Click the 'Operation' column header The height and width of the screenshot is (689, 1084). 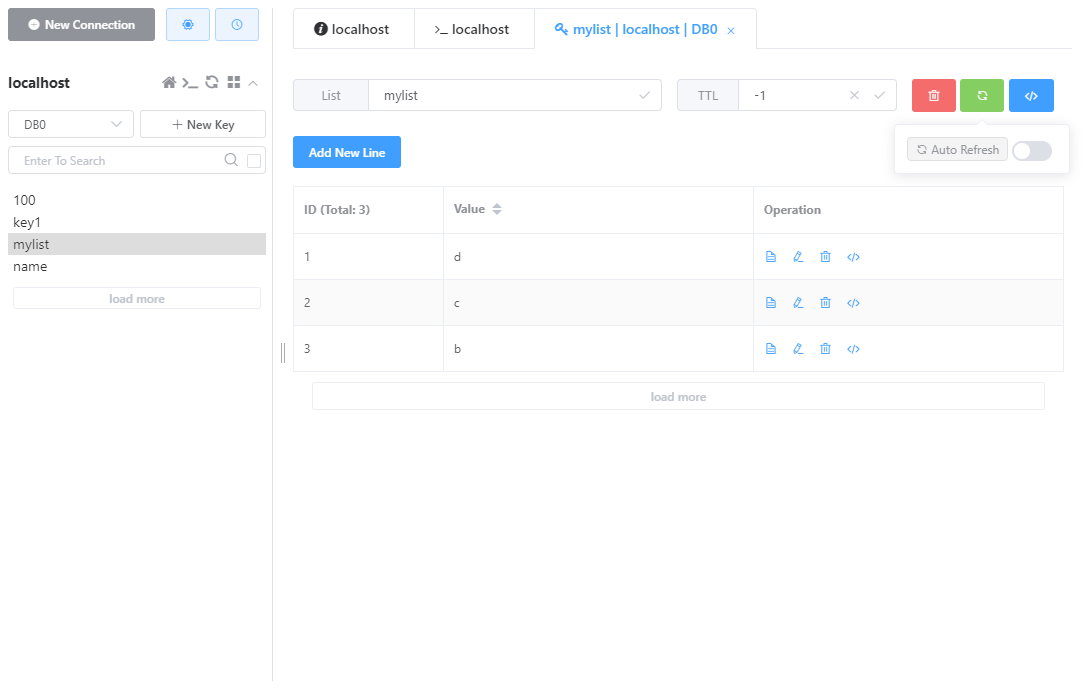[x=908, y=210]
